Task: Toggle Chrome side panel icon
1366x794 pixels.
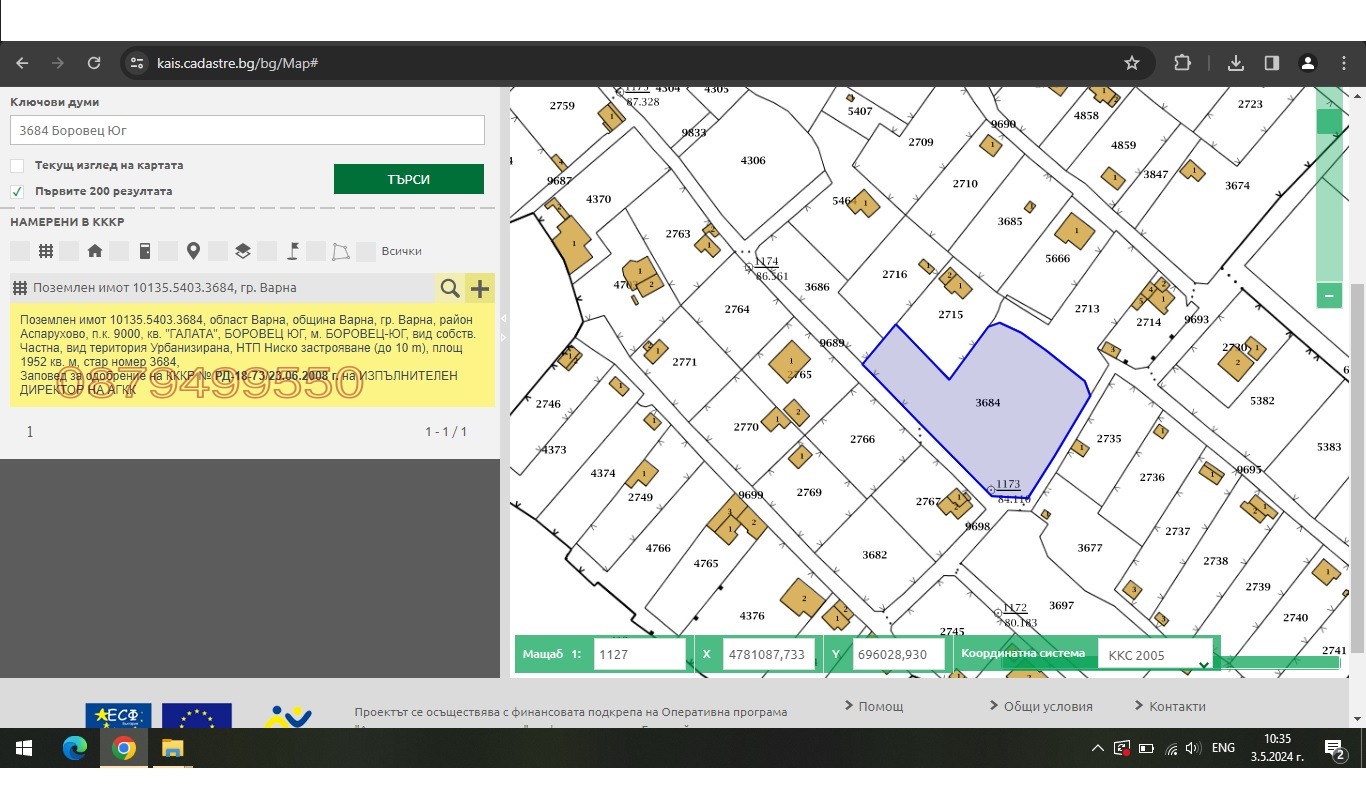Action: [x=1272, y=63]
